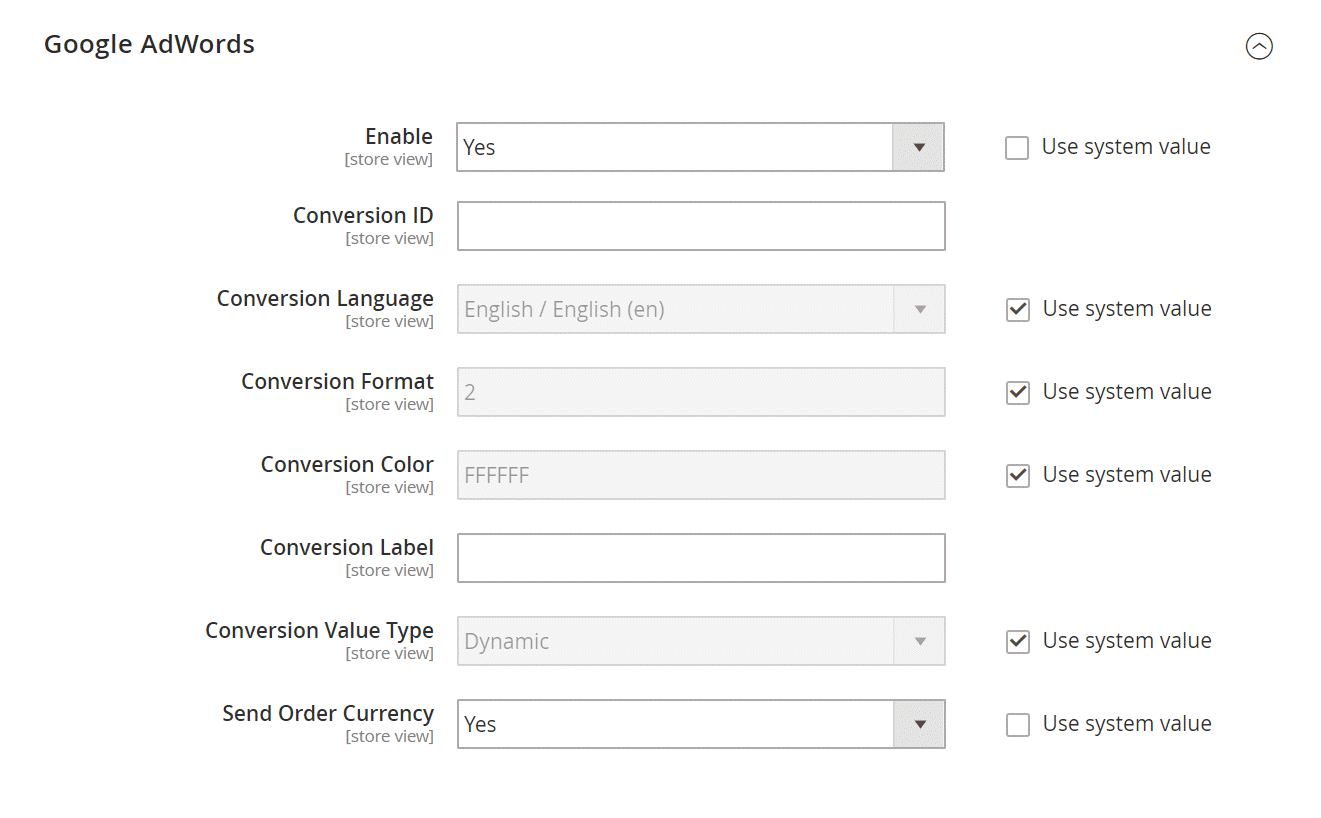Click the Google AdWords section heading
Viewport: 1321px width, 818px height.
coord(149,44)
